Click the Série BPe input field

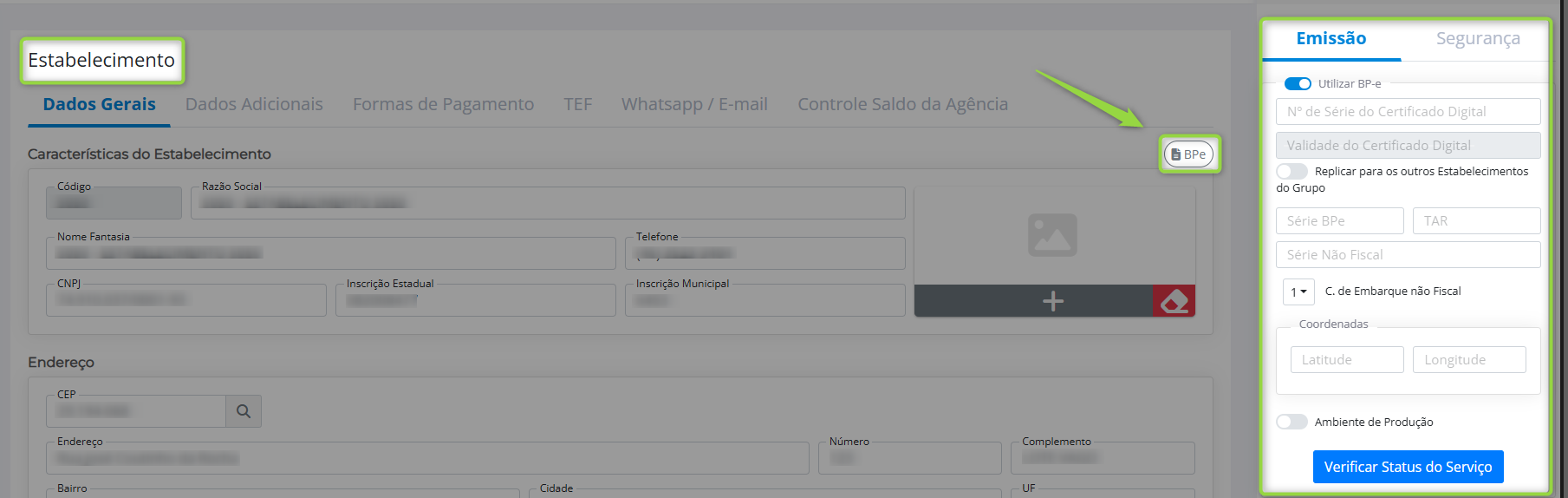click(x=1339, y=221)
